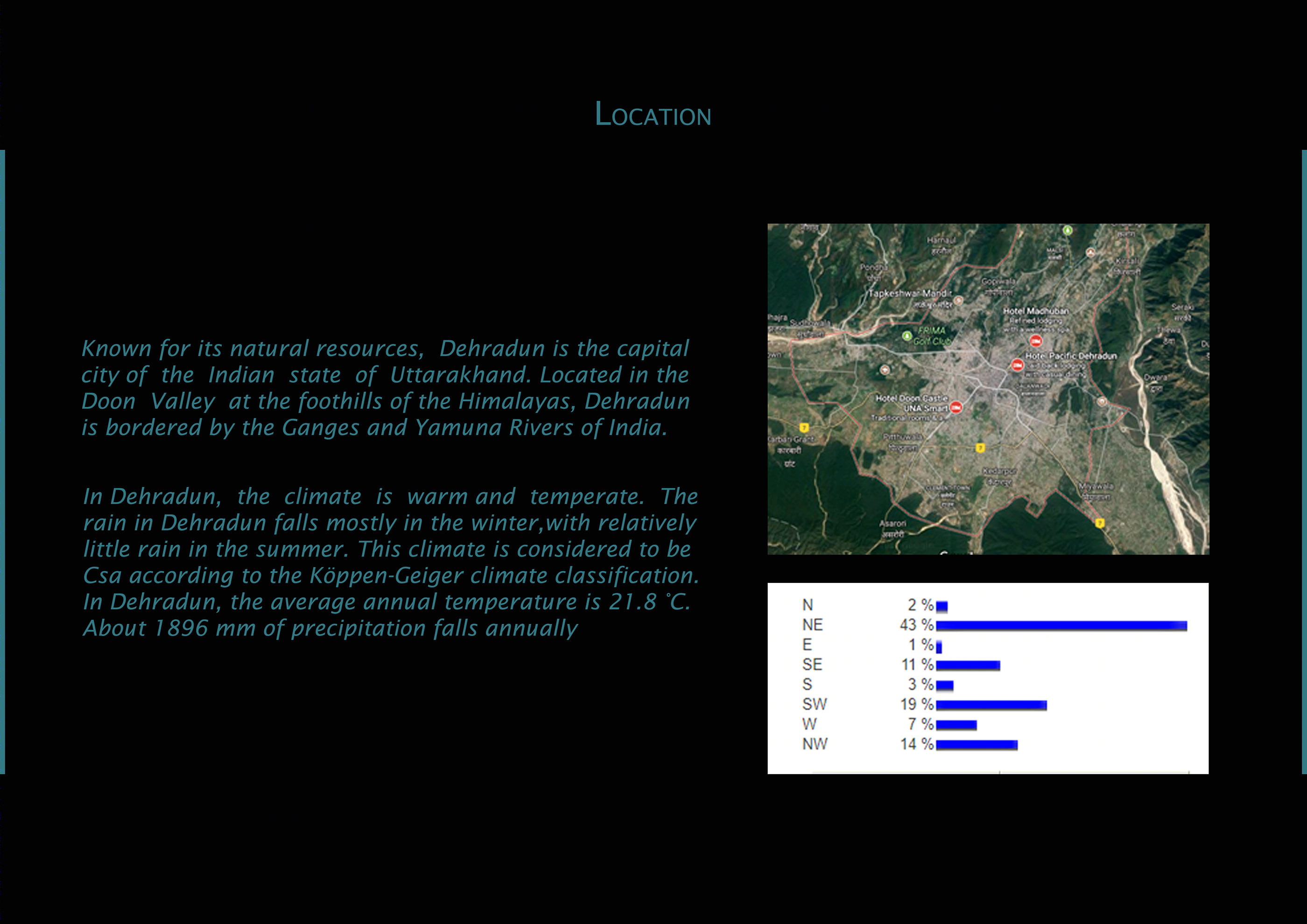Click the Harnaul place label on map
This screenshot has height=924, width=1307.
(x=941, y=241)
